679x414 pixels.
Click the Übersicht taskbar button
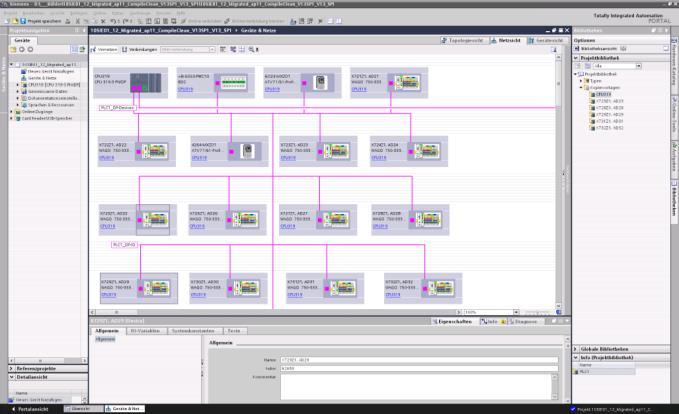(84, 409)
